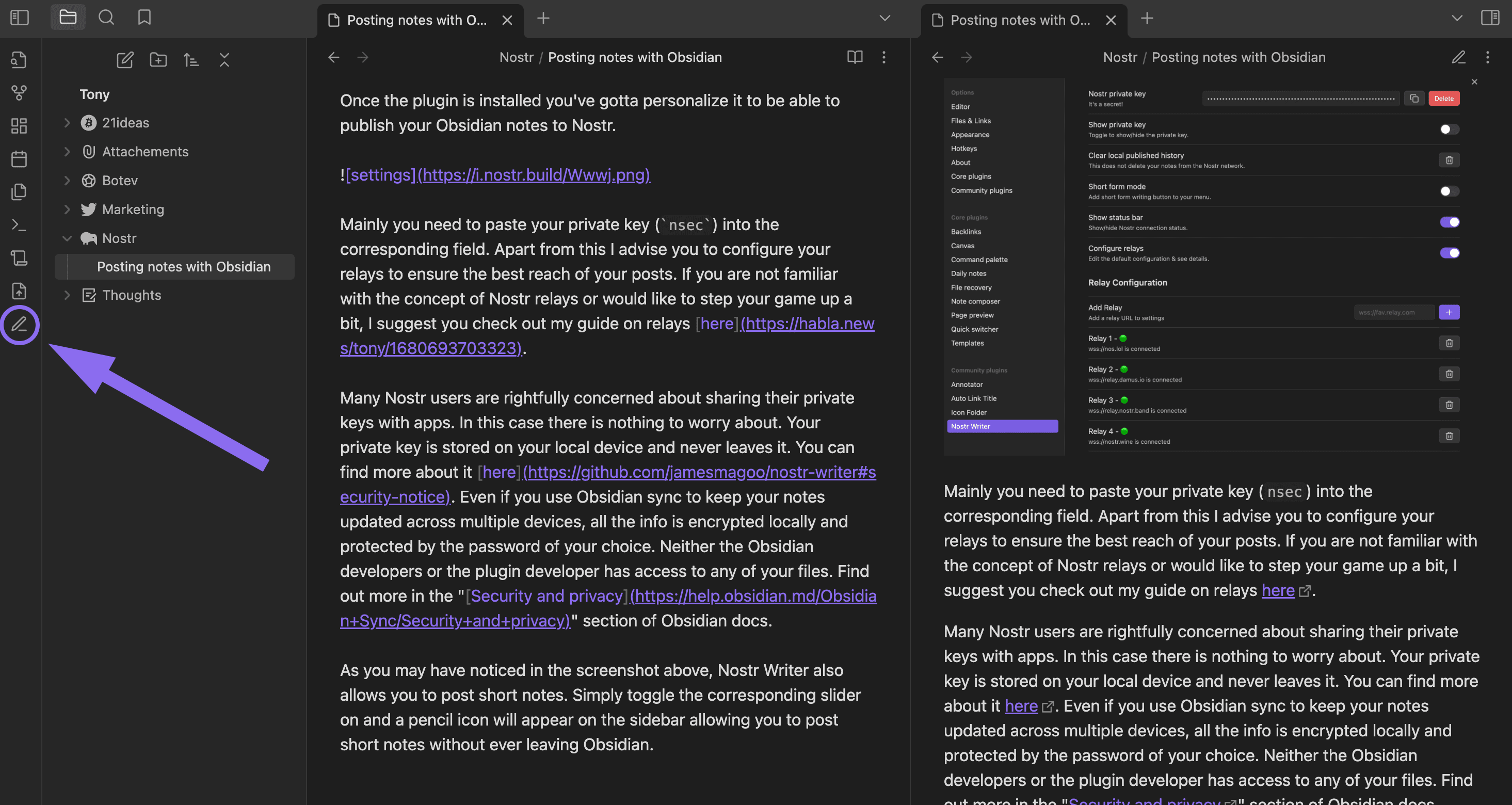Close the left pane's note tab
This screenshot has height=805, width=1512.
(507, 21)
